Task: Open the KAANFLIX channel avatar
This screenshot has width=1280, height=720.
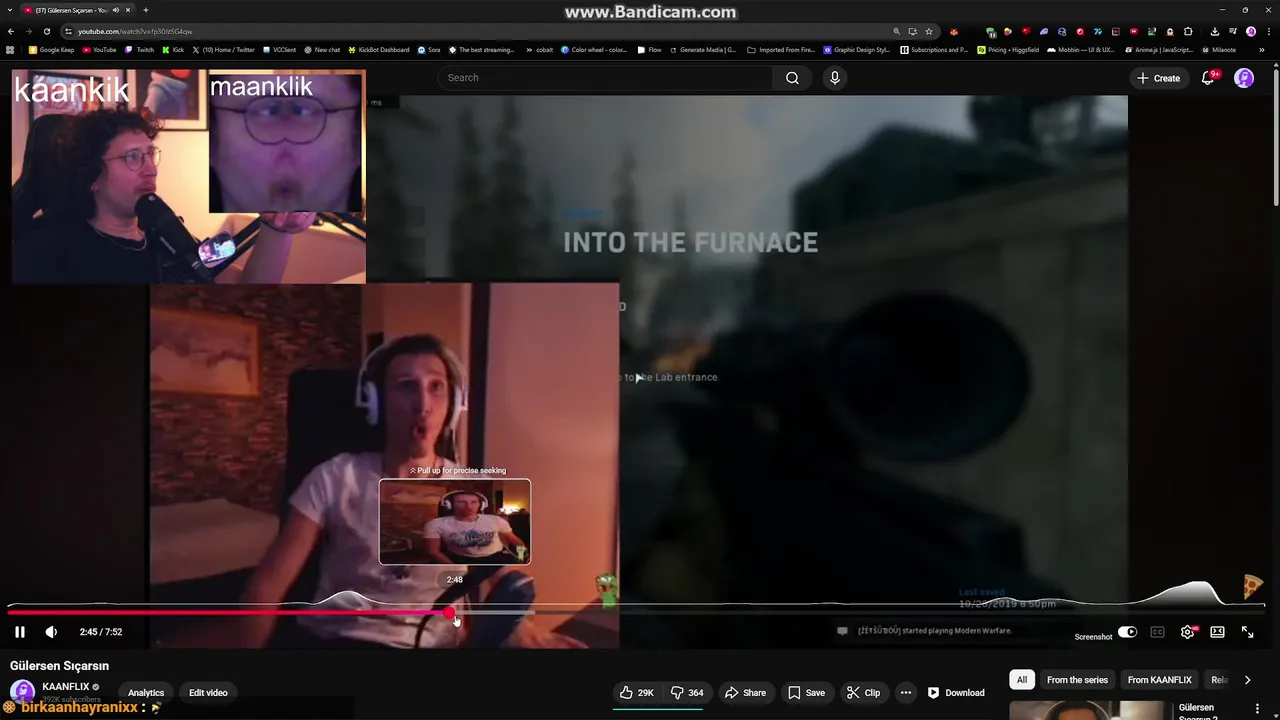Action: pos(22,692)
